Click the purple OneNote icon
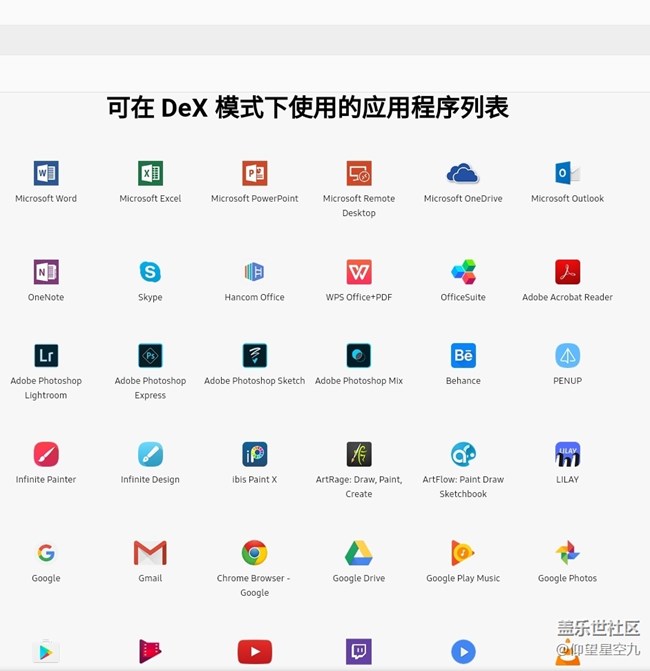Image resolution: width=650 pixels, height=671 pixels. pos(46,272)
